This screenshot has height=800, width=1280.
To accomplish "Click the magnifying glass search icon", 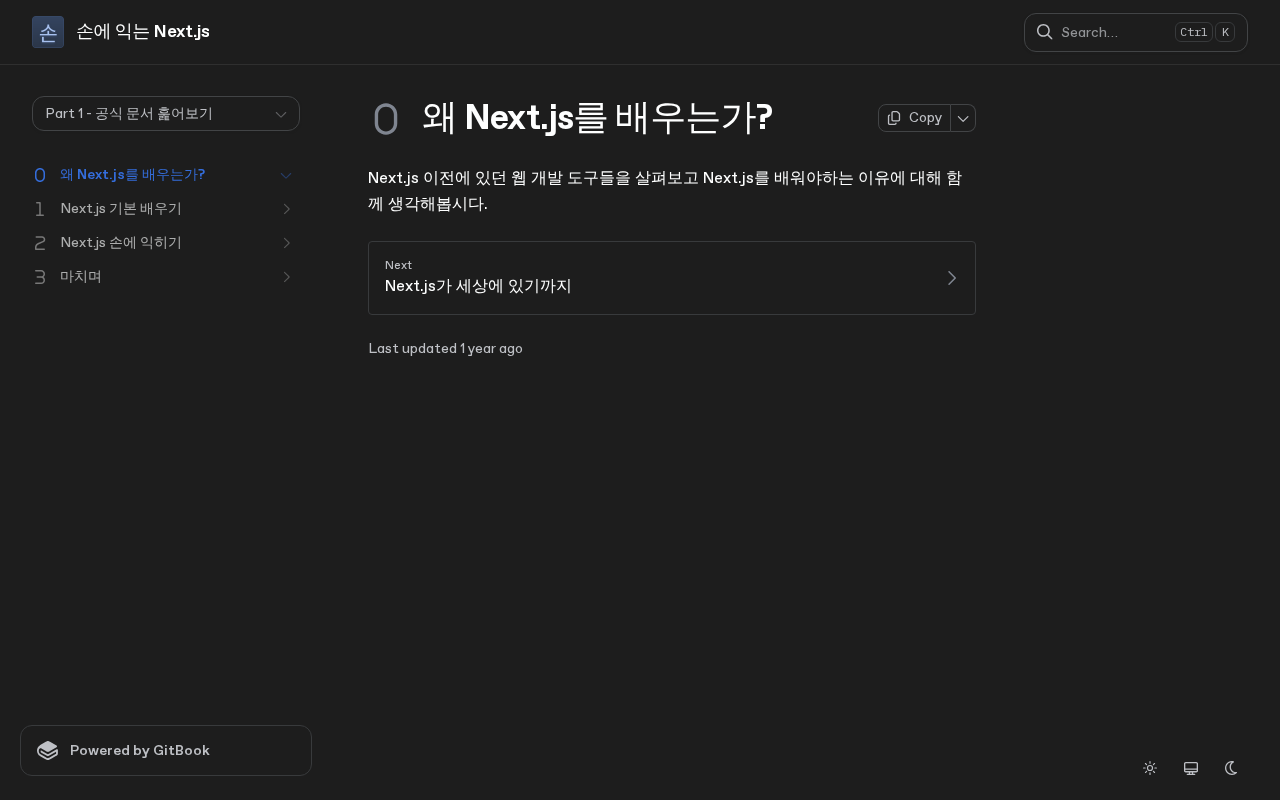I will 1044,32.
